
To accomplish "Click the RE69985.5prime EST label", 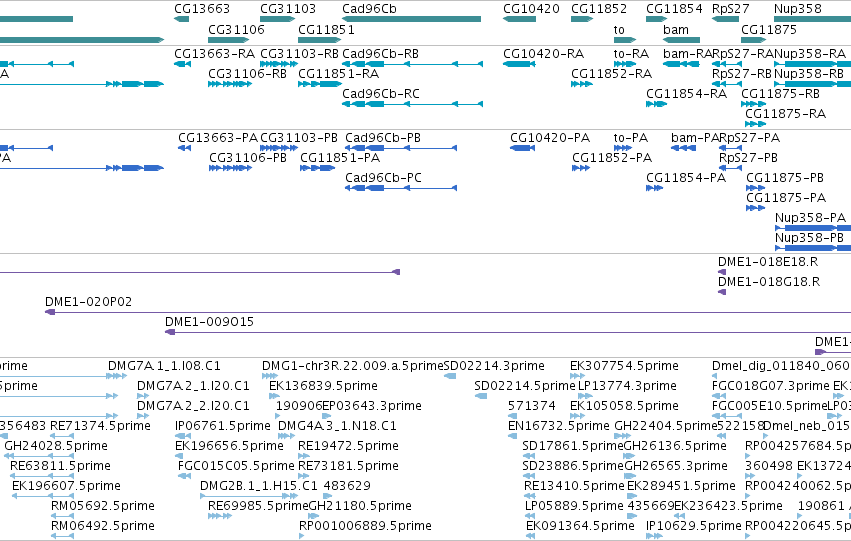I will pos(258,506).
